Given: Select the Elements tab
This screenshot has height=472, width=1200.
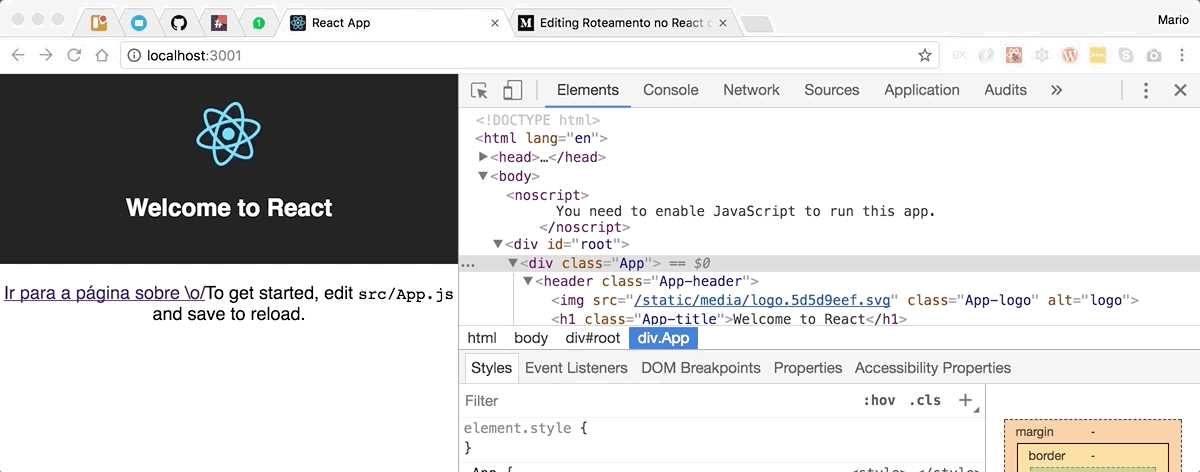Looking at the screenshot, I should 587,90.
